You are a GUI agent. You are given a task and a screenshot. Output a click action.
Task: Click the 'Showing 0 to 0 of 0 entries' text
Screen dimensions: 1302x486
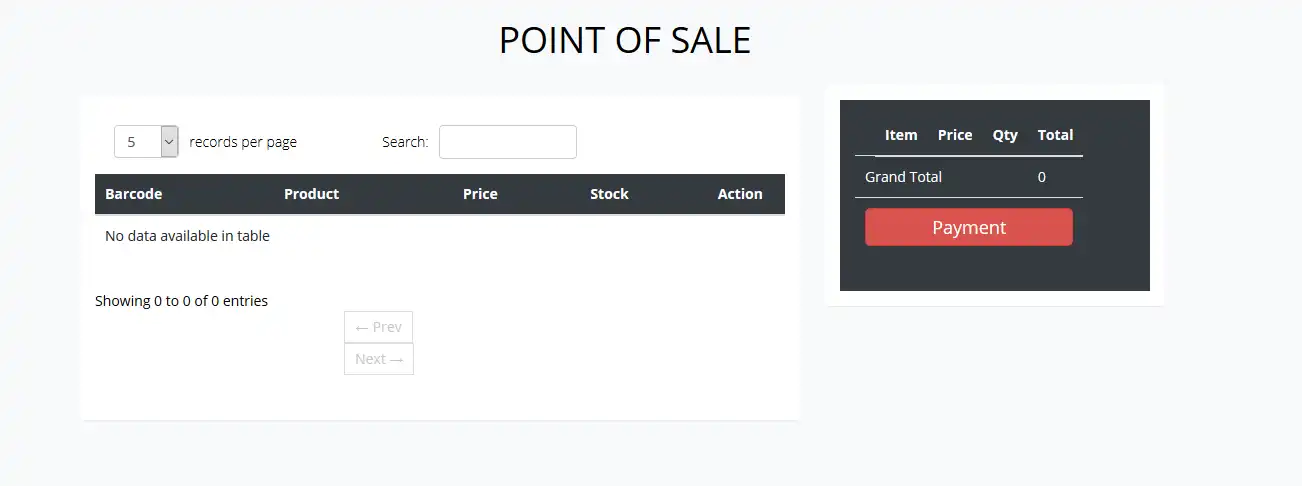pos(181,300)
